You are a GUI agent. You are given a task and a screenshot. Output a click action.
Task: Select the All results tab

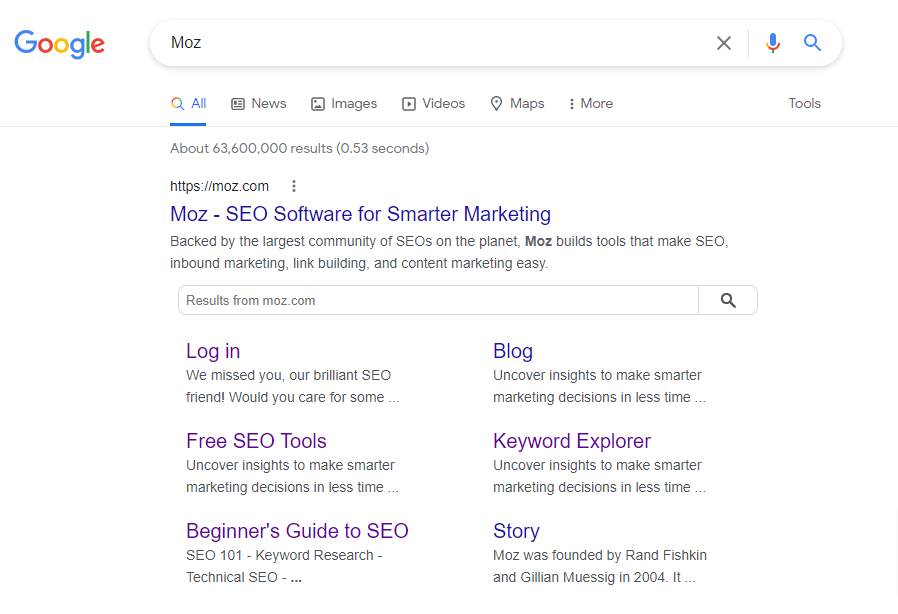[188, 104]
